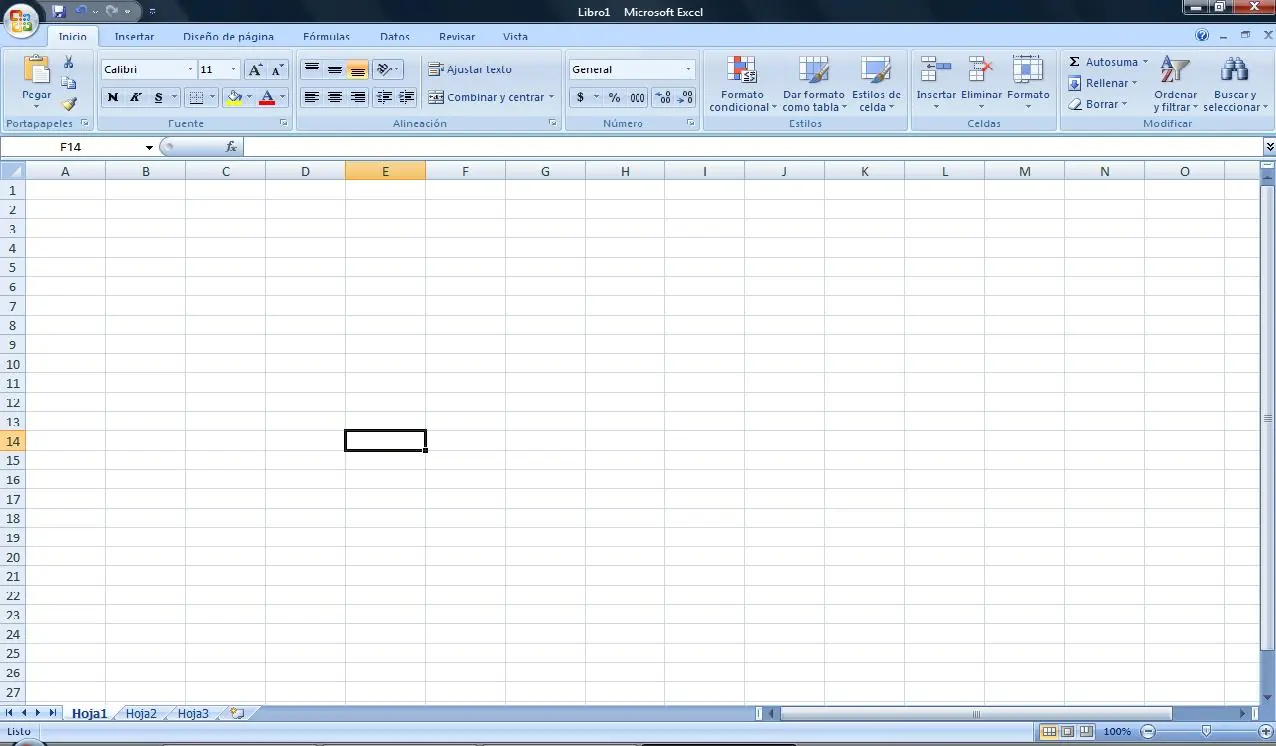Image resolution: width=1276 pixels, height=746 pixels.
Task: Toggle Ajustar texto wrap text
Action: point(470,70)
